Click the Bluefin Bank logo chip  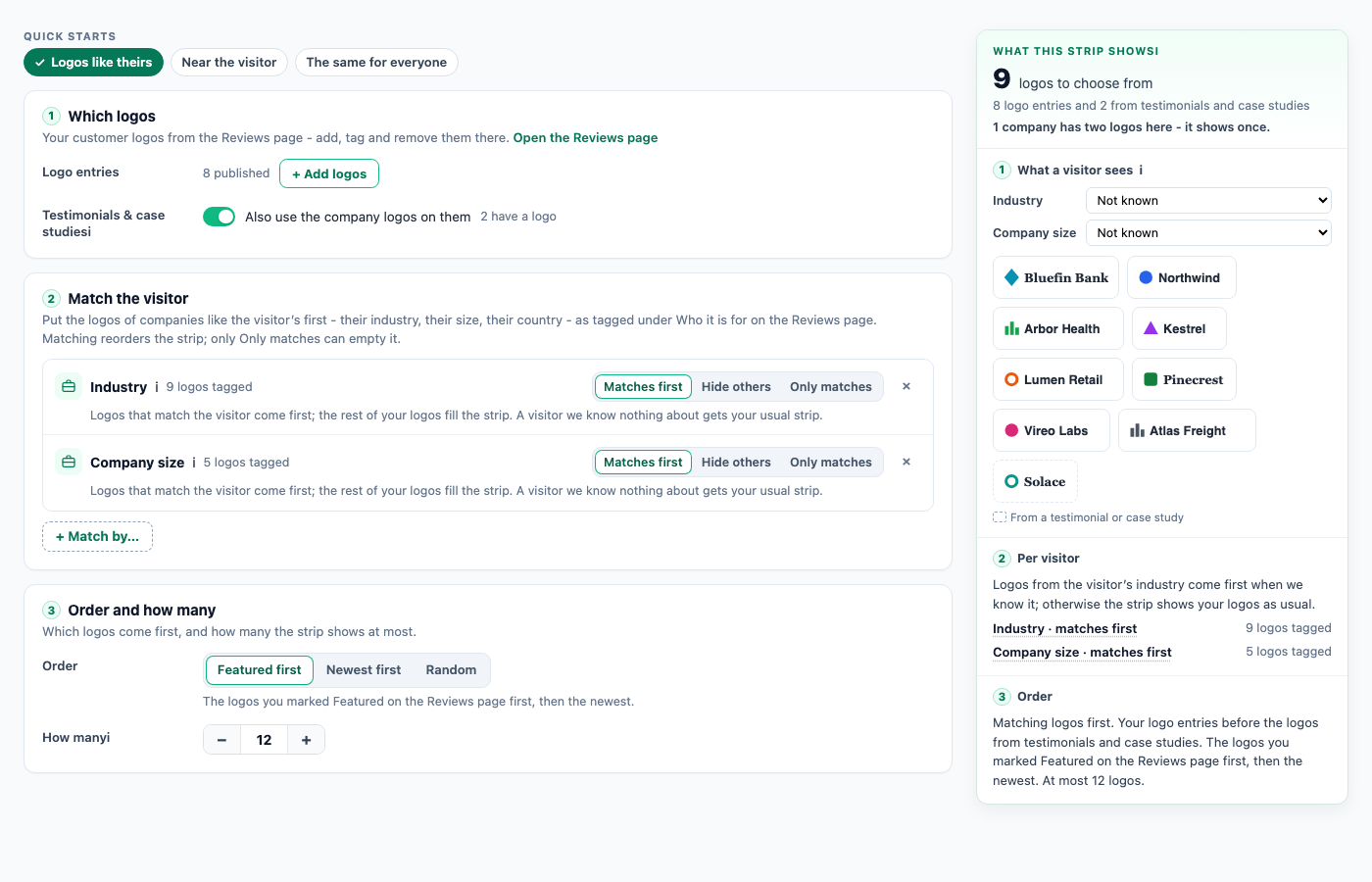click(1055, 277)
